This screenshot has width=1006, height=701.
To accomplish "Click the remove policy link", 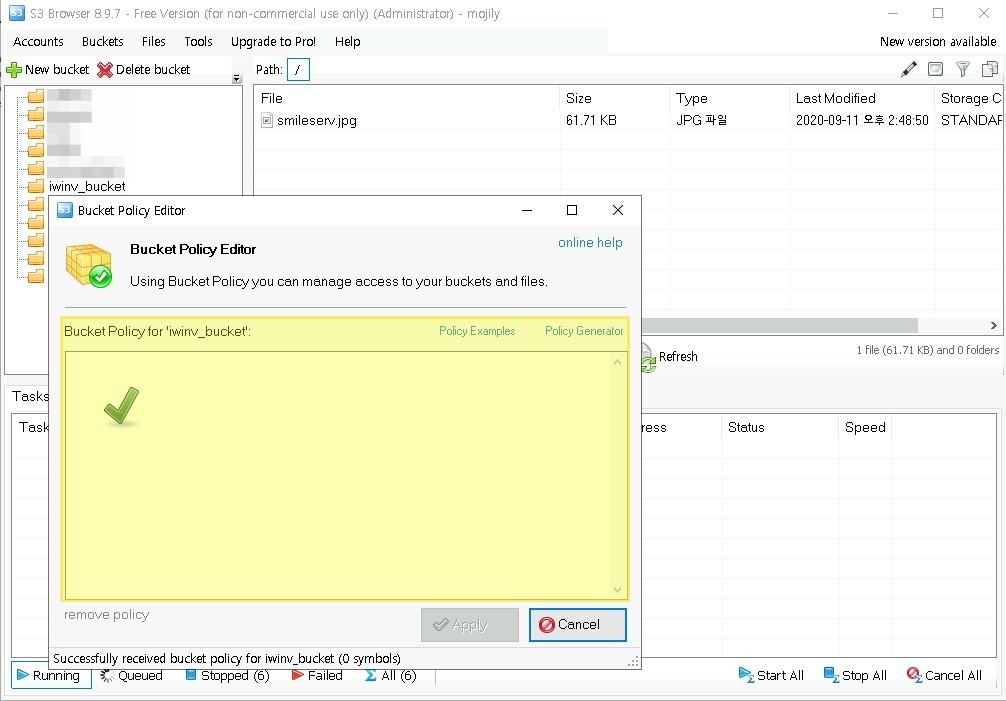I will coord(107,614).
